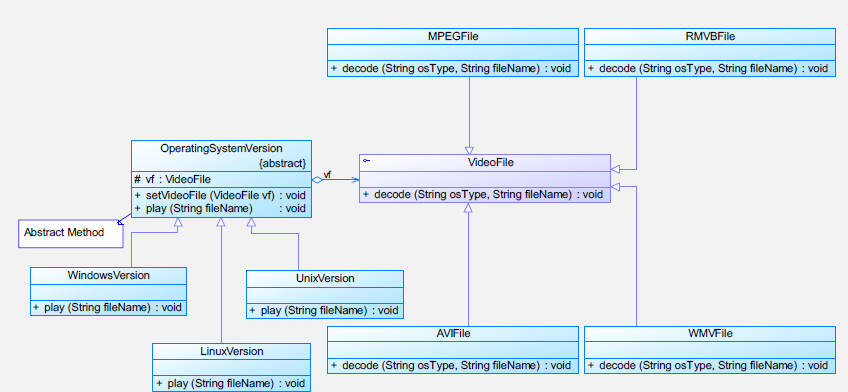Select the LinuxVersion class header
The height and width of the screenshot is (392, 848).
pos(231,351)
